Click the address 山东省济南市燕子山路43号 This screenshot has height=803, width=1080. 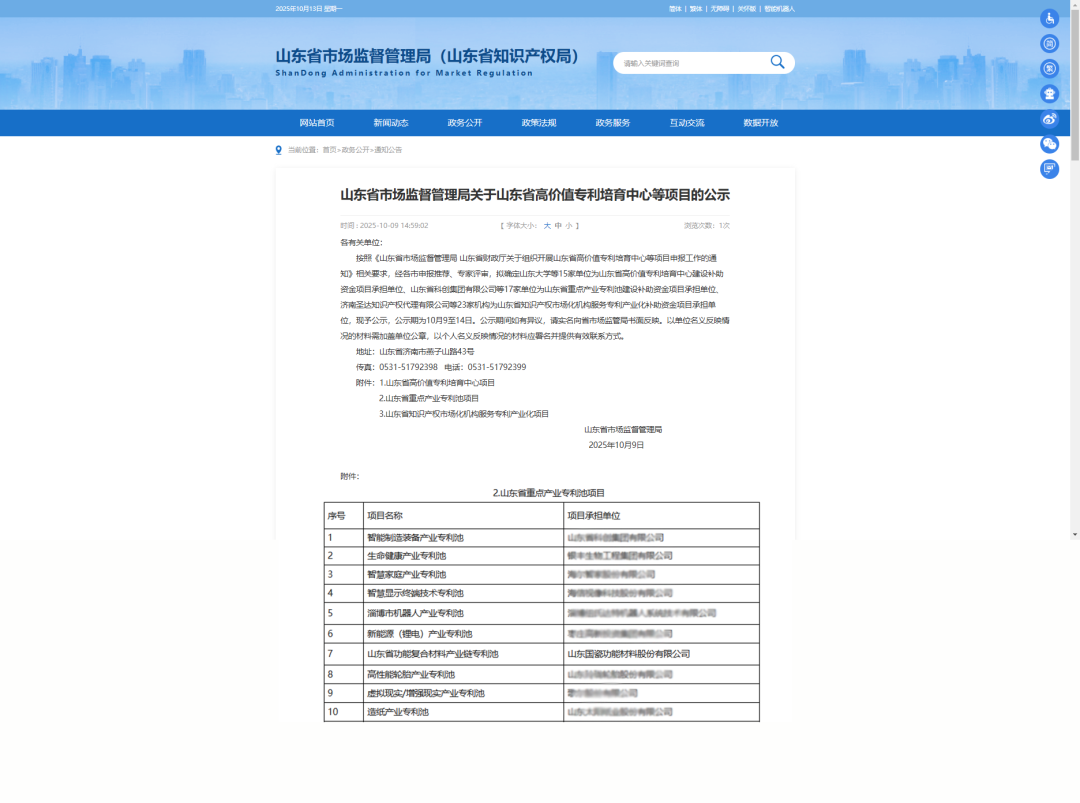pos(426,352)
